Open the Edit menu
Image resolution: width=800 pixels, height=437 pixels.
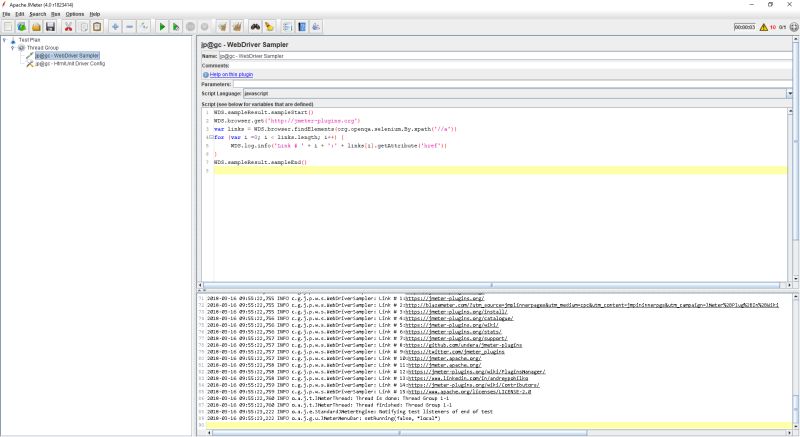[x=19, y=14]
